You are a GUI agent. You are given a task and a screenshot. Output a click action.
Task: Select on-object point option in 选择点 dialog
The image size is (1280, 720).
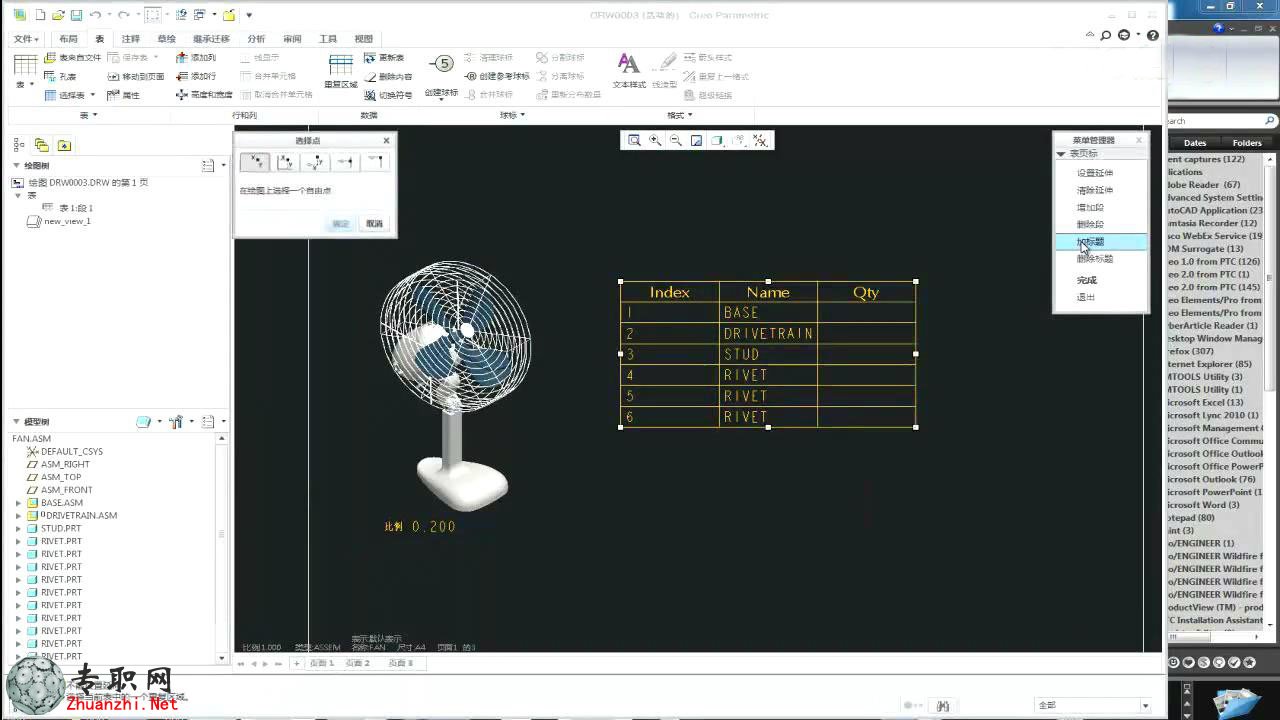pos(346,162)
